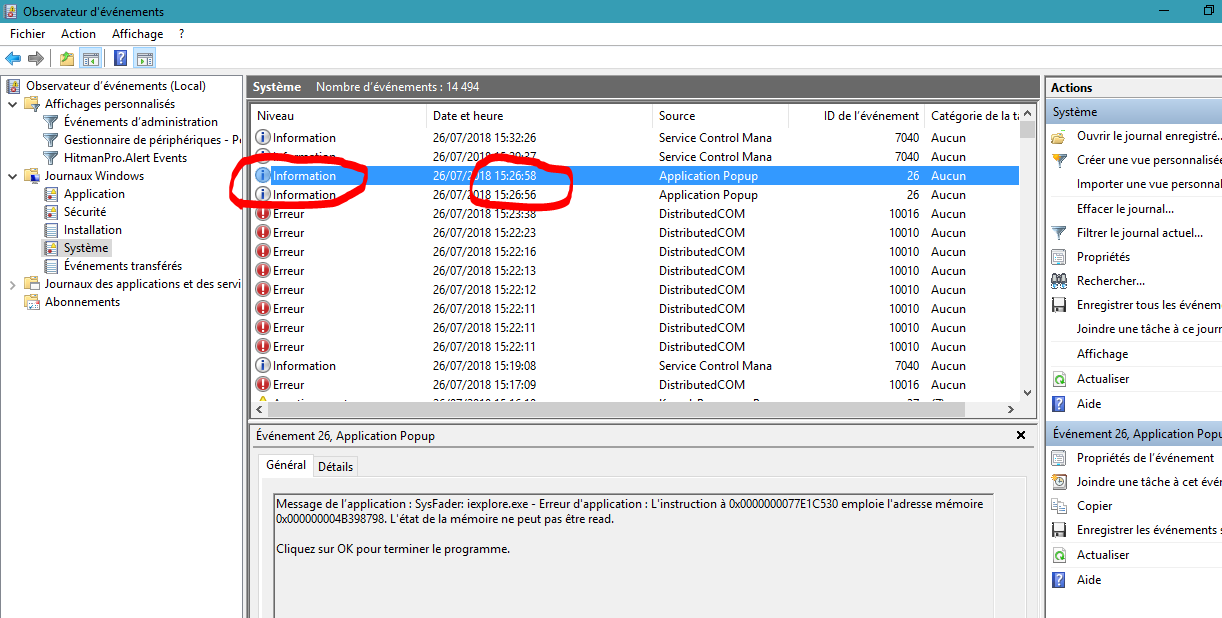1222x618 pixels.
Task: Click the funnel icon beside Créer une vue
Action: (1059, 160)
